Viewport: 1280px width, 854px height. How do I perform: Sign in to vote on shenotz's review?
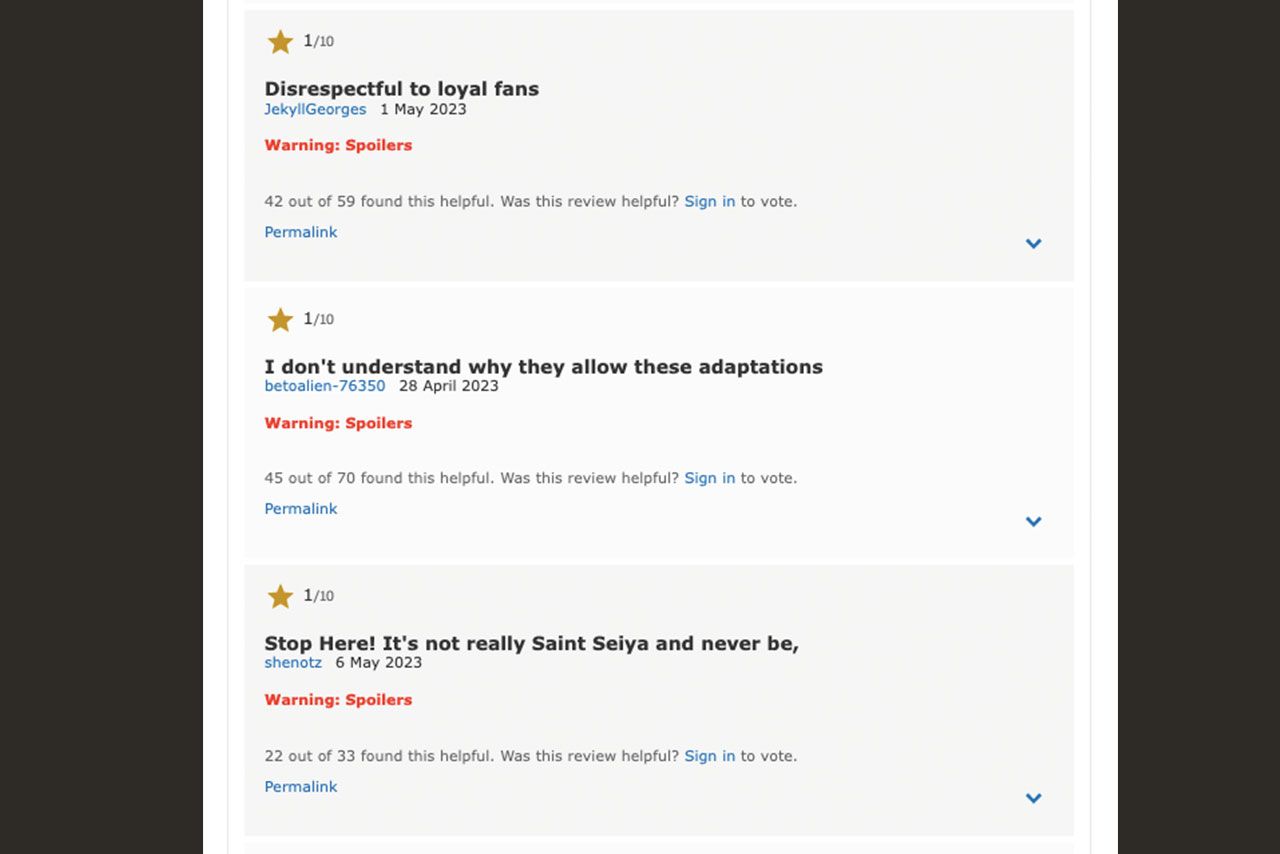point(709,756)
